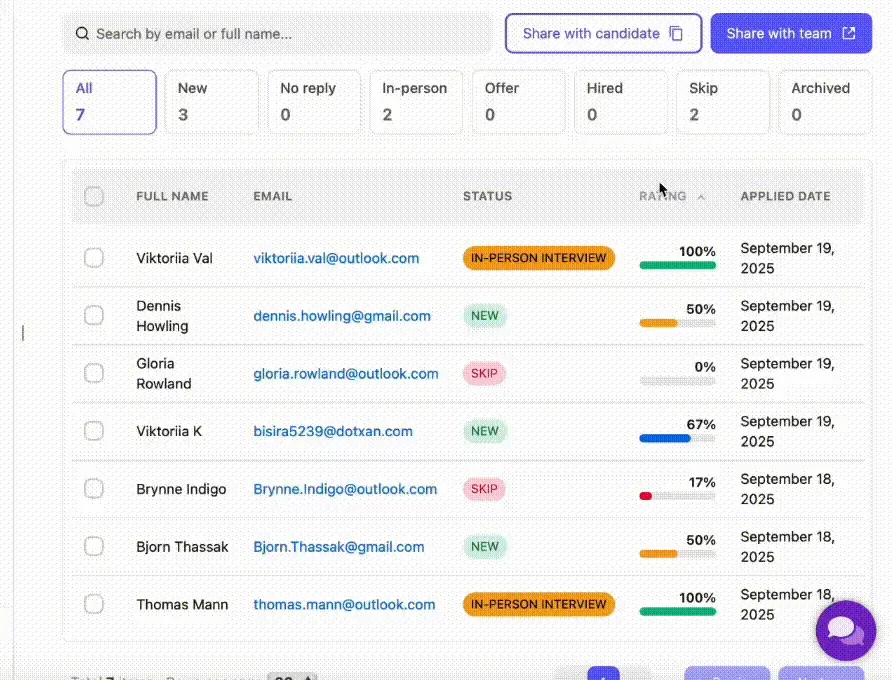Image resolution: width=892 pixels, height=680 pixels.
Task: Select the Hired filter tab
Action: tap(621, 101)
